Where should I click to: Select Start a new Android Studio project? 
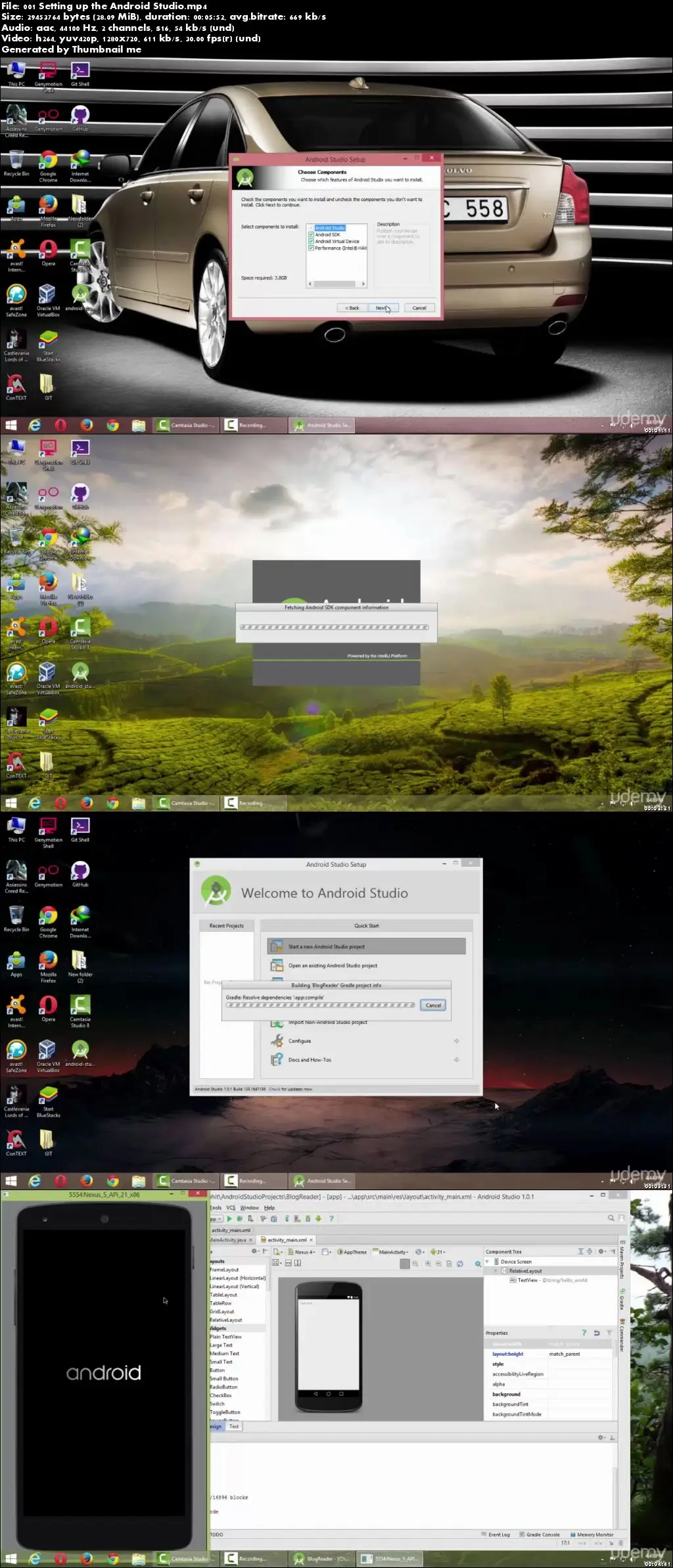point(366,946)
